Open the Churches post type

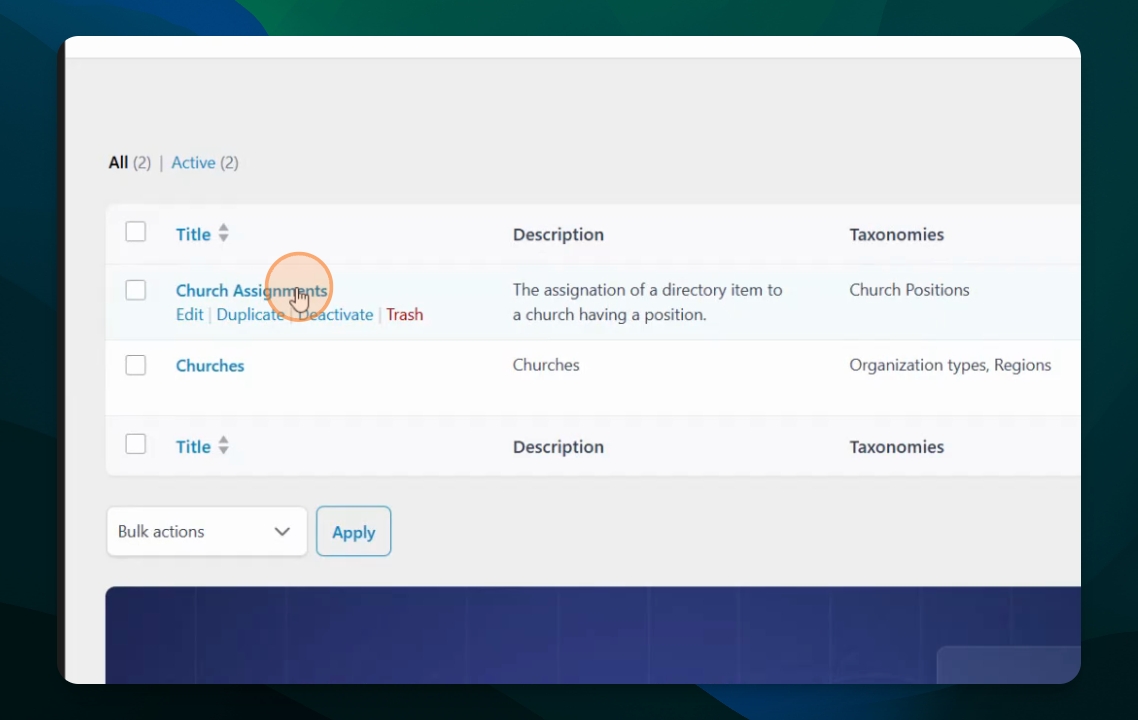[x=210, y=366]
